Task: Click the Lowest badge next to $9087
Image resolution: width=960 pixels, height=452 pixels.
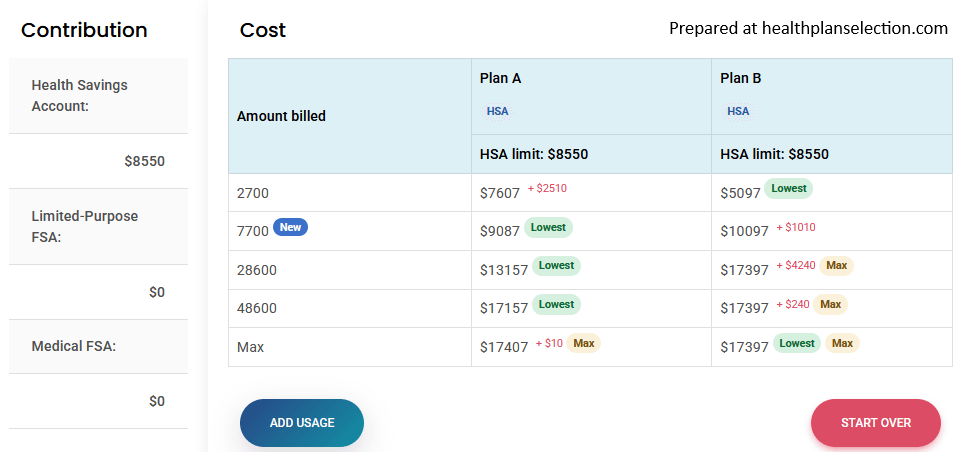Action: click(x=548, y=227)
